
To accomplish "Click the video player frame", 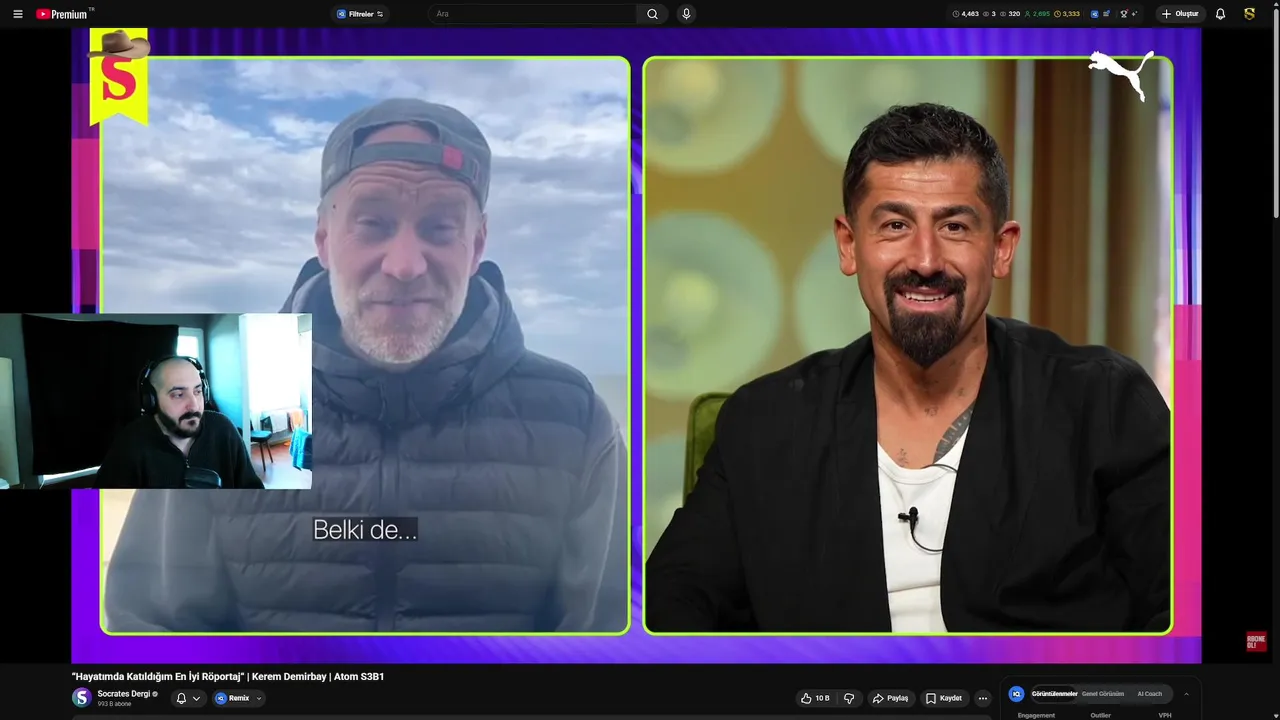I will [x=636, y=345].
